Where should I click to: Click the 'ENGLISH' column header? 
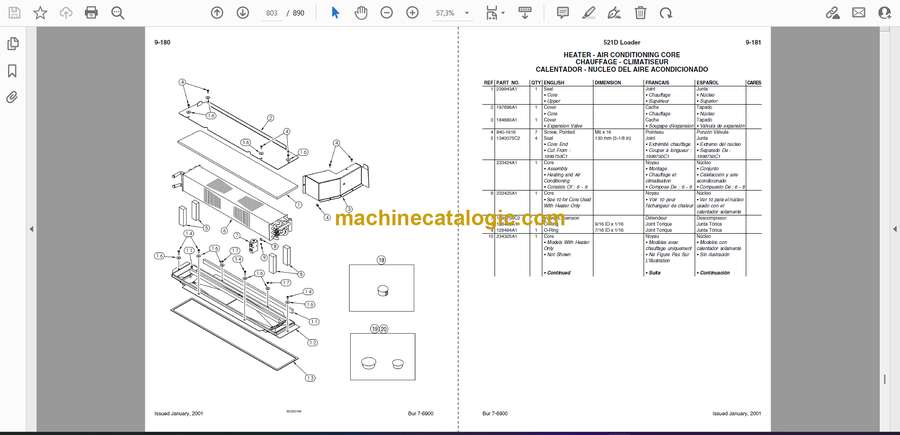tap(553, 83)
